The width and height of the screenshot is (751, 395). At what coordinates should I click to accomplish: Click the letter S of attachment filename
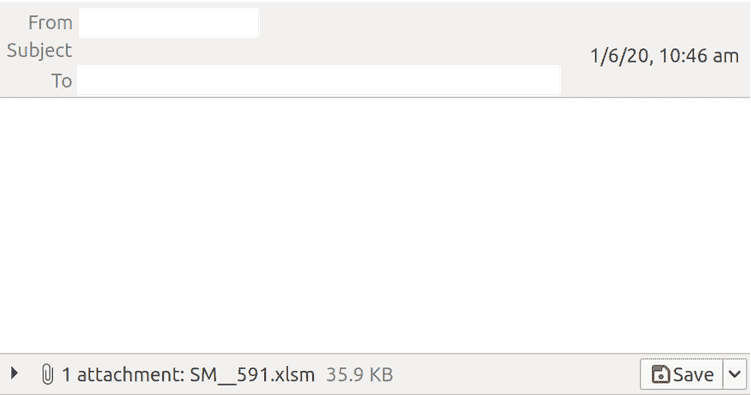(195, 374)
